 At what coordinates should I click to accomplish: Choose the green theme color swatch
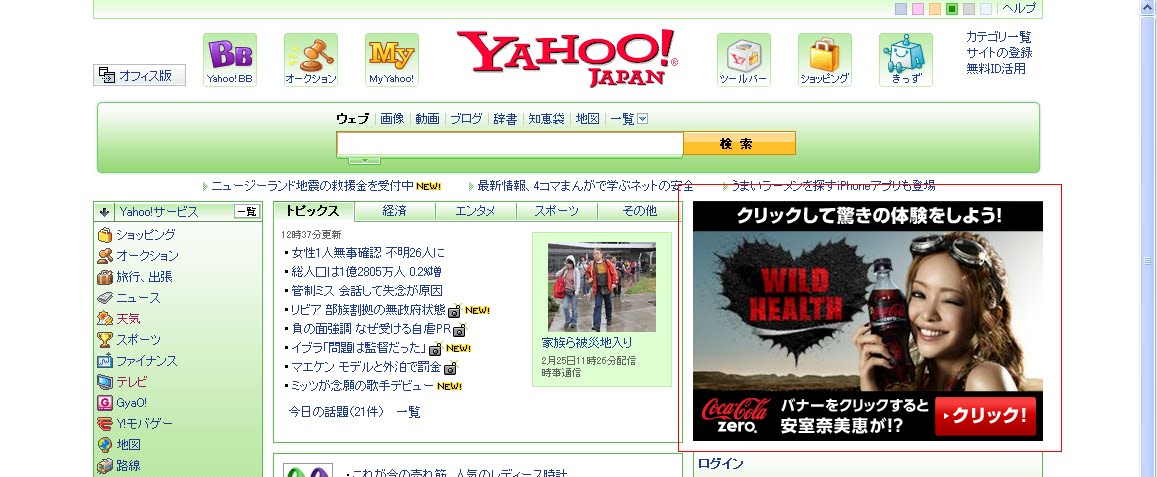pyautogui.click(x=952, y=9)
